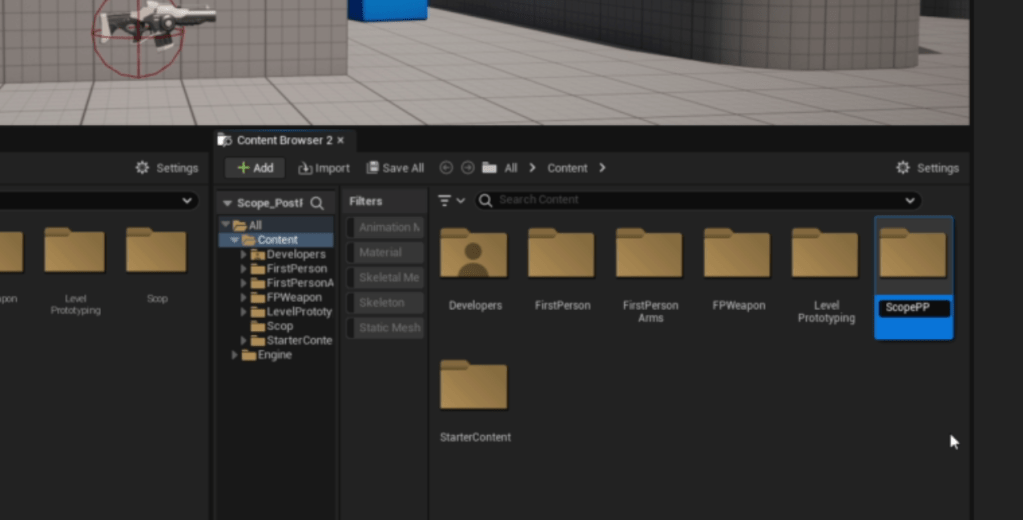Click the Add button in Content Browser 2
Screen dimensions: 1023x520
(254, 168)
